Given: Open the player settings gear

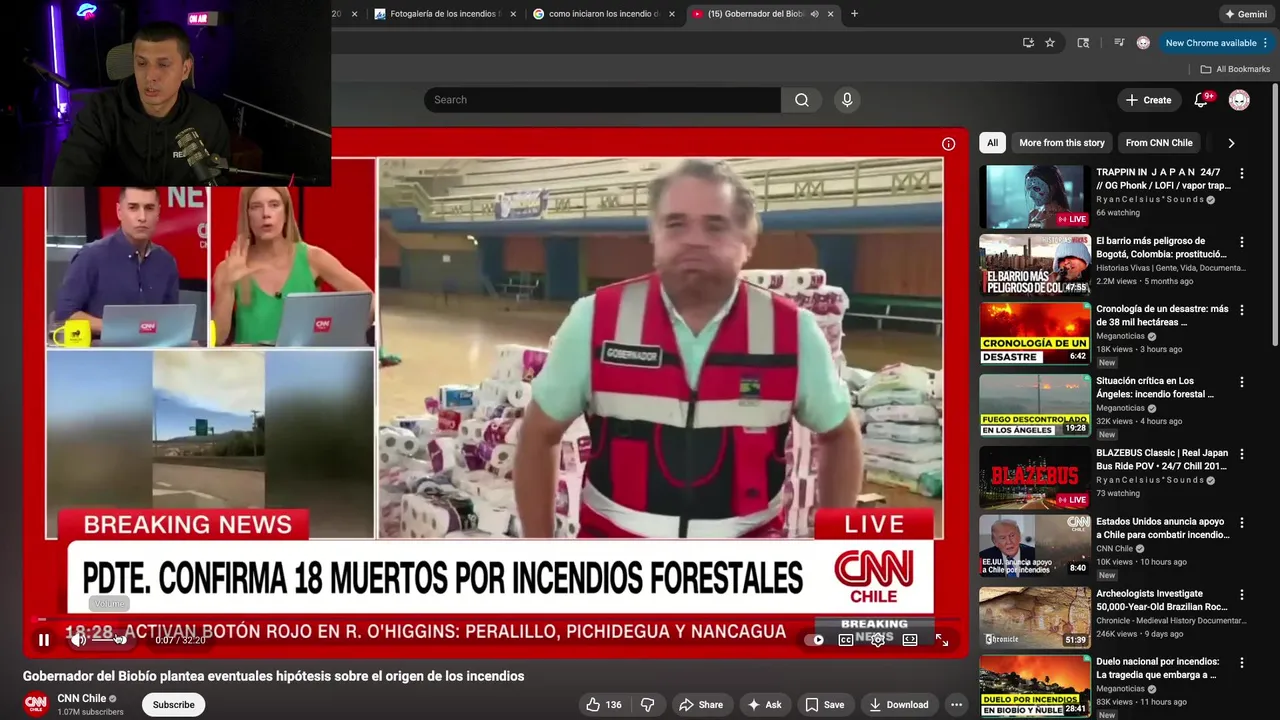Looking at the screenshot, I should tap(878, 640).
